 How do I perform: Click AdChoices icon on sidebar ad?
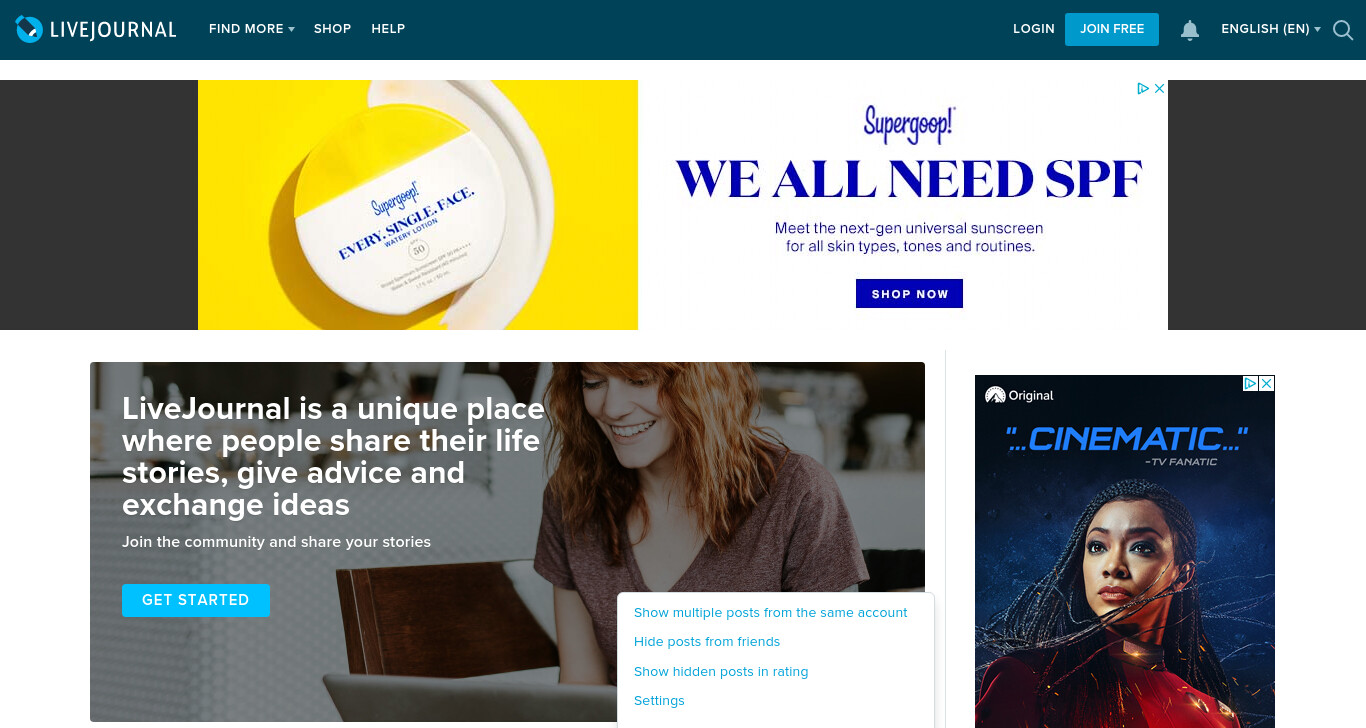(x=1250, y=383)
